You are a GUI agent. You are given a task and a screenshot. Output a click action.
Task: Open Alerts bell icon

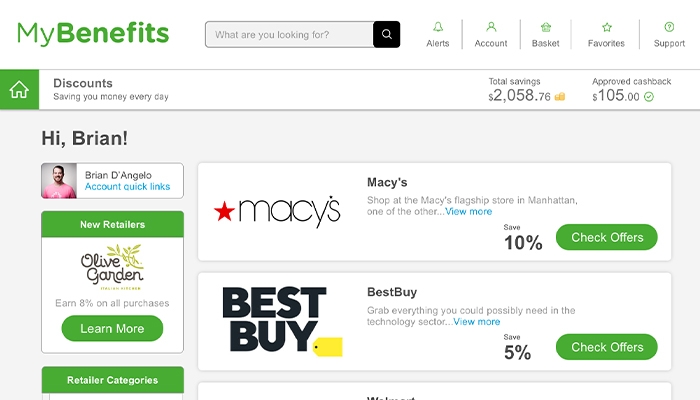438,28
